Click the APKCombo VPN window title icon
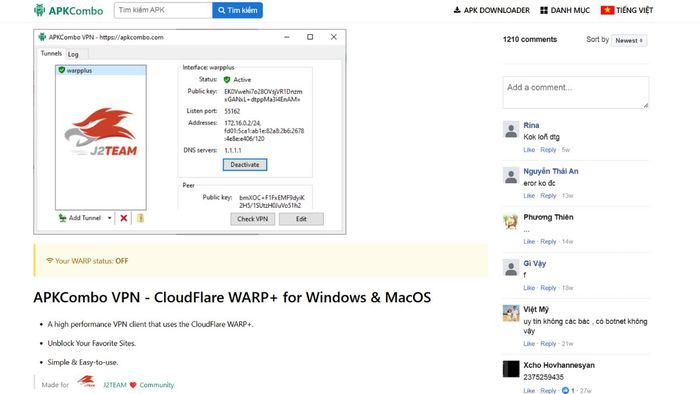Screen dimensions: 700x394 point(42,37)
